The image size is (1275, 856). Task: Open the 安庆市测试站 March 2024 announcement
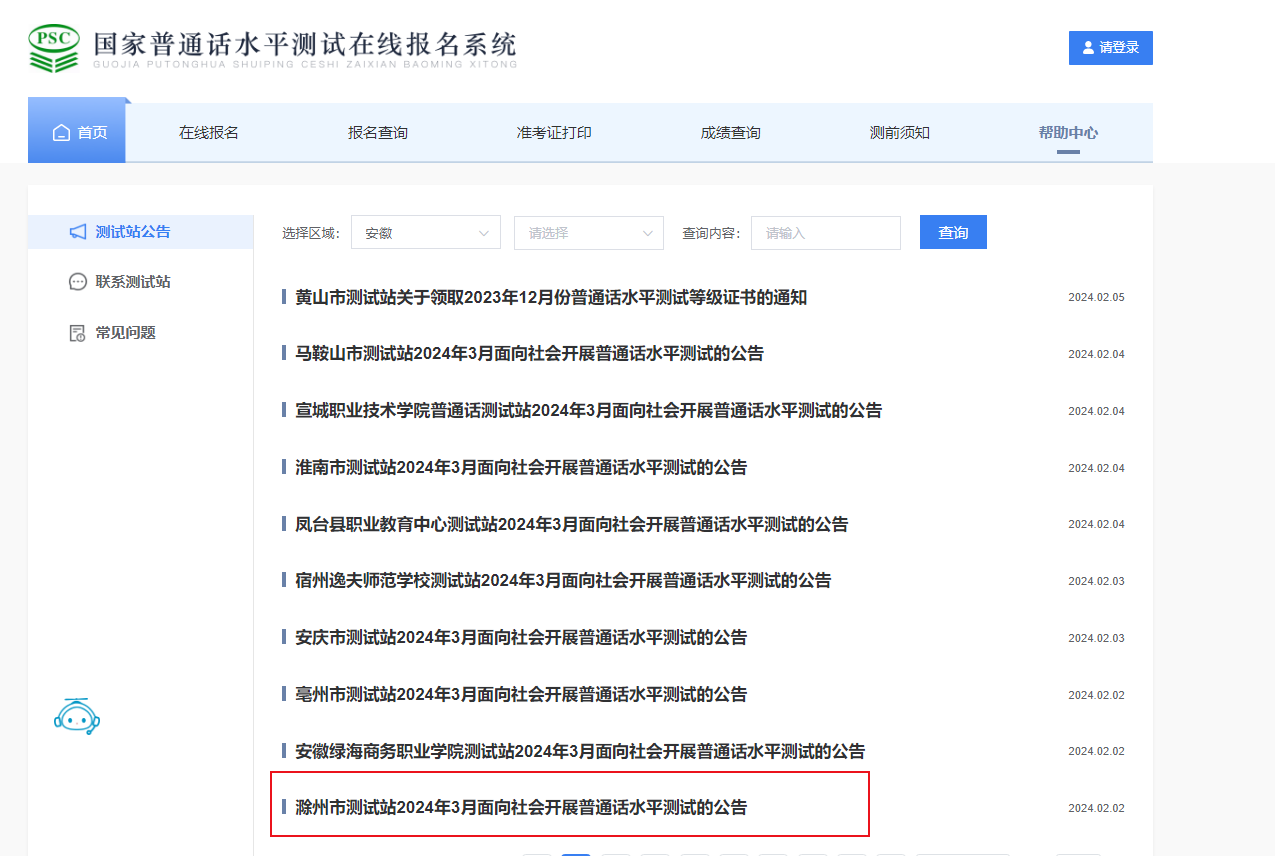tap(521, 638)
